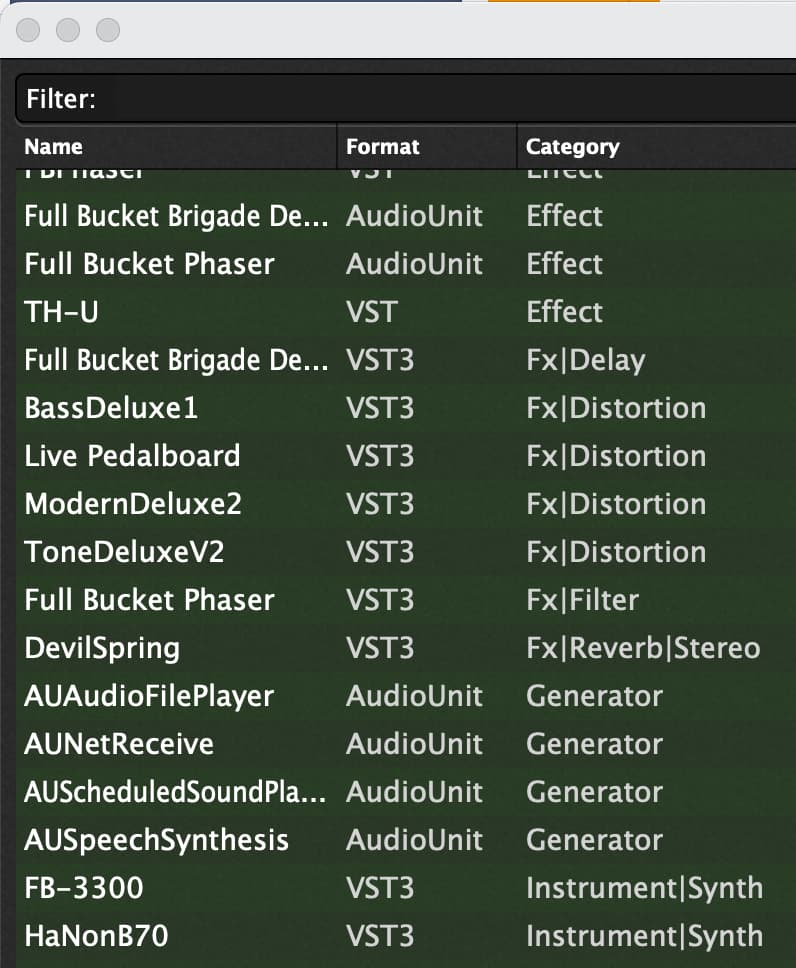
Task: Select AUNetReceive generator row
Action: point(406,744)
